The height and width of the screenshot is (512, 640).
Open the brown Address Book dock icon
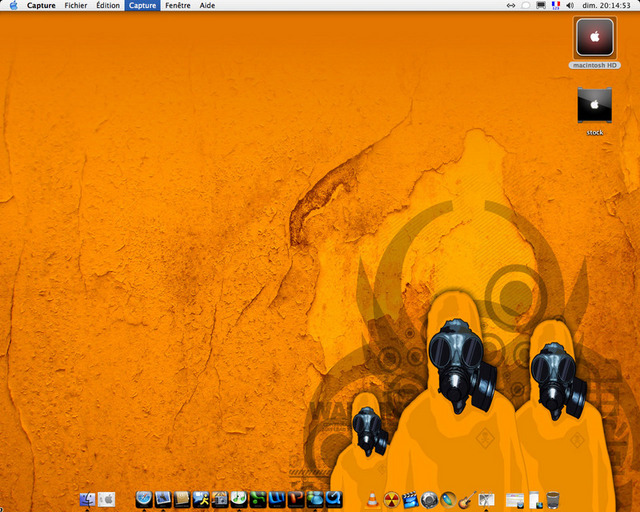(182, 499)
